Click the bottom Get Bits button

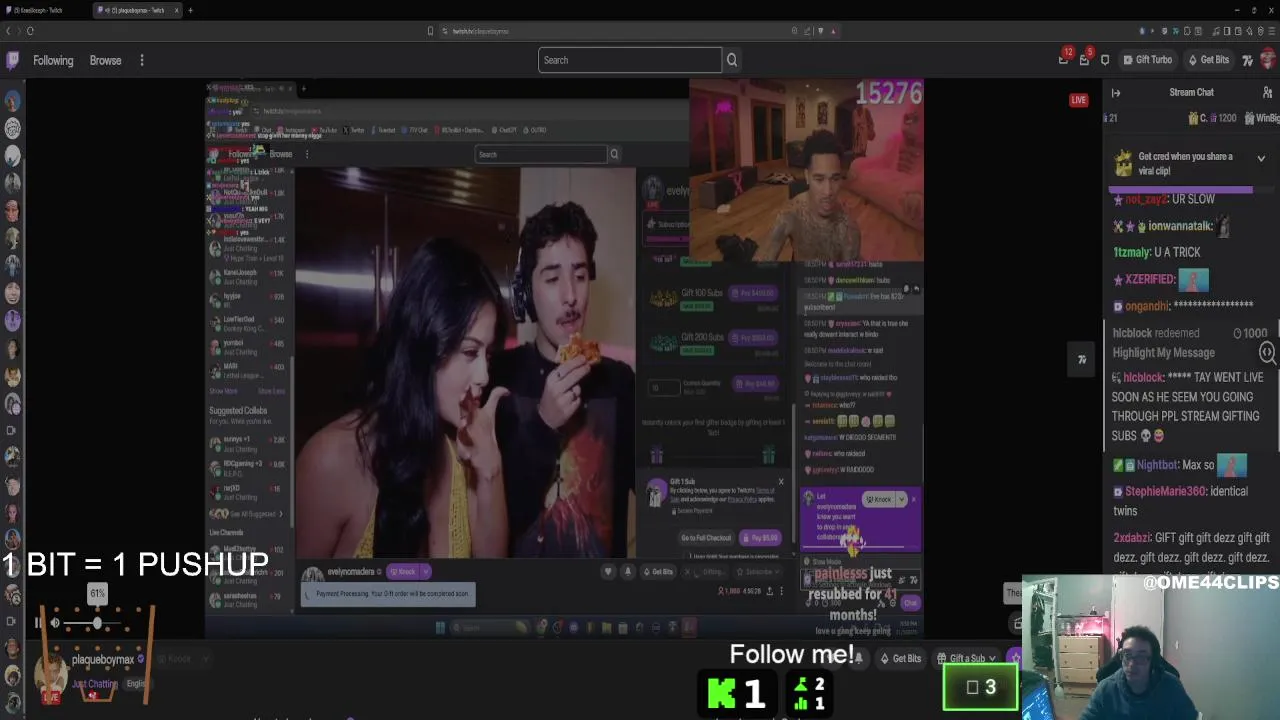900,658
